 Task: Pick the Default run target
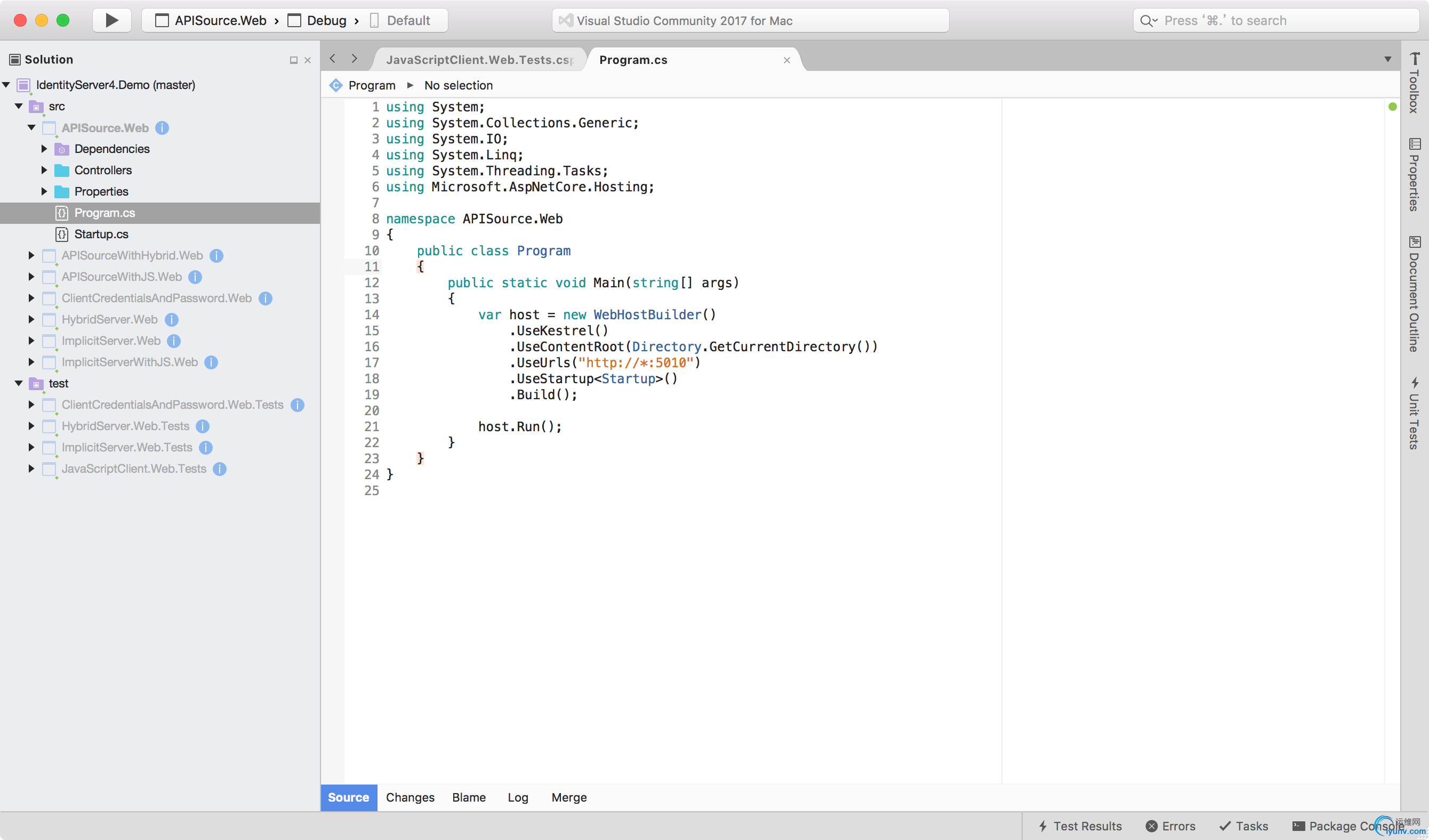coord(400,20)
